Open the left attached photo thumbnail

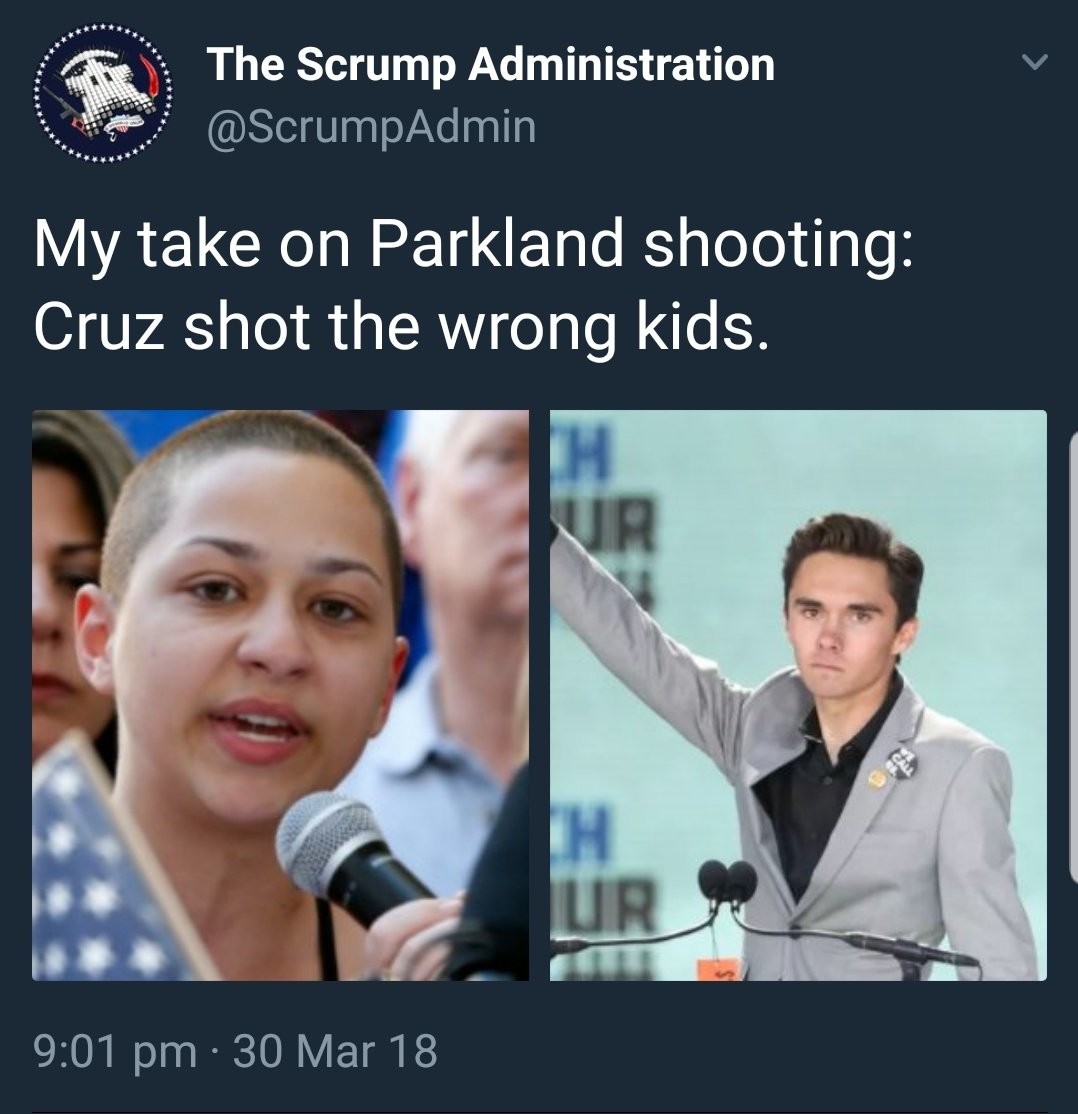pos(280,695)
